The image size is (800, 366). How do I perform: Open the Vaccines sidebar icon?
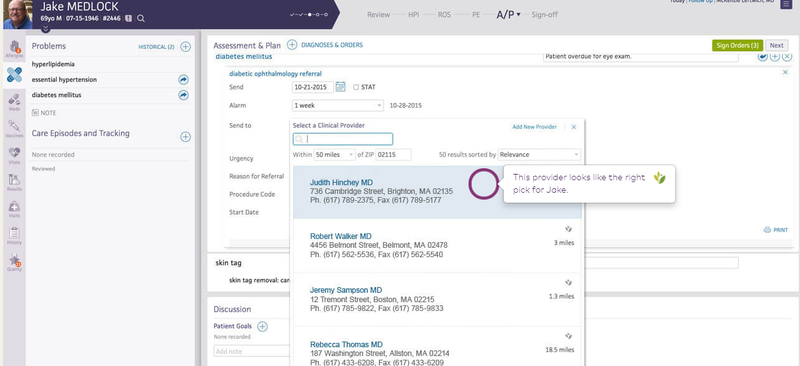click(14, 129)
